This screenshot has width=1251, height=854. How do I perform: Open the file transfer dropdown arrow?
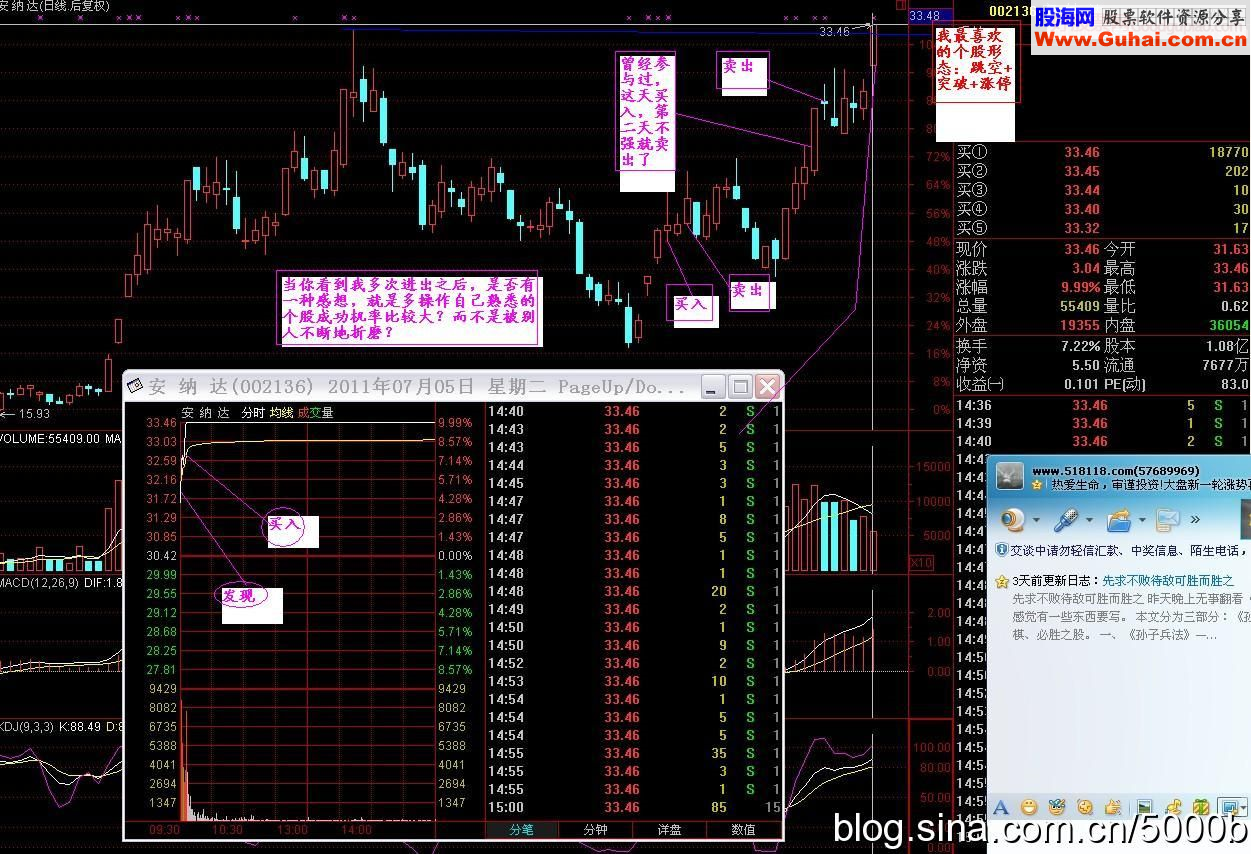[x=1142, y=520]
